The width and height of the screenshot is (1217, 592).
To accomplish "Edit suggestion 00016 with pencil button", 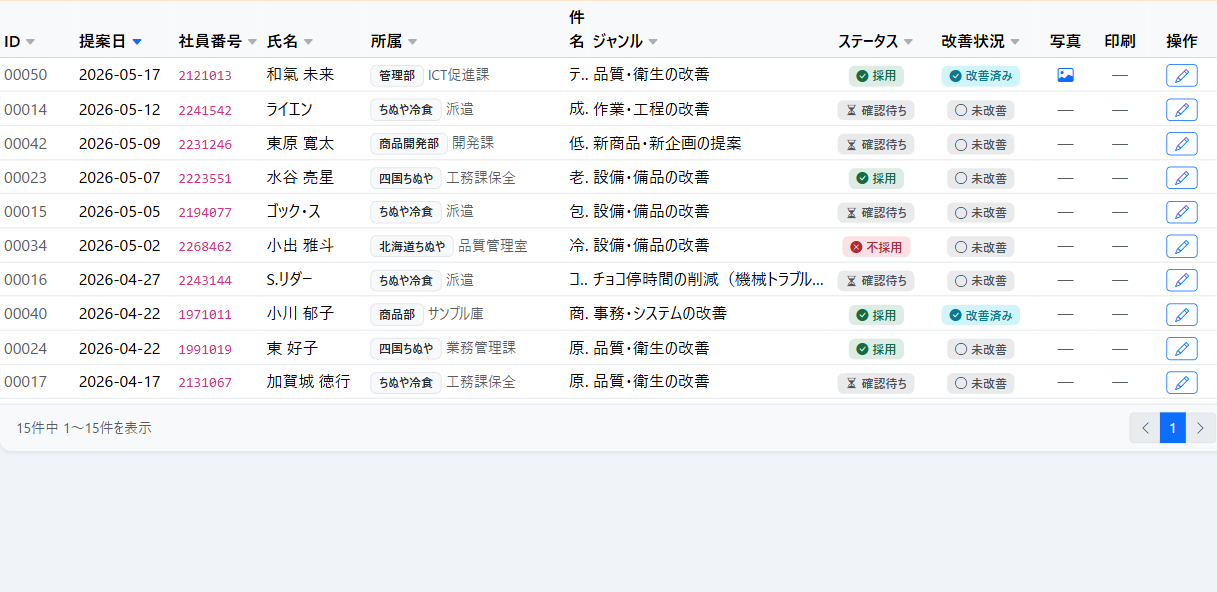I will [x=1181, y=280].
